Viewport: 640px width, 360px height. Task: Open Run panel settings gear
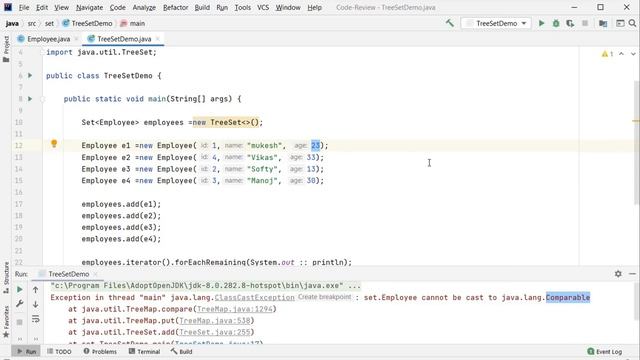coord(618,274)
